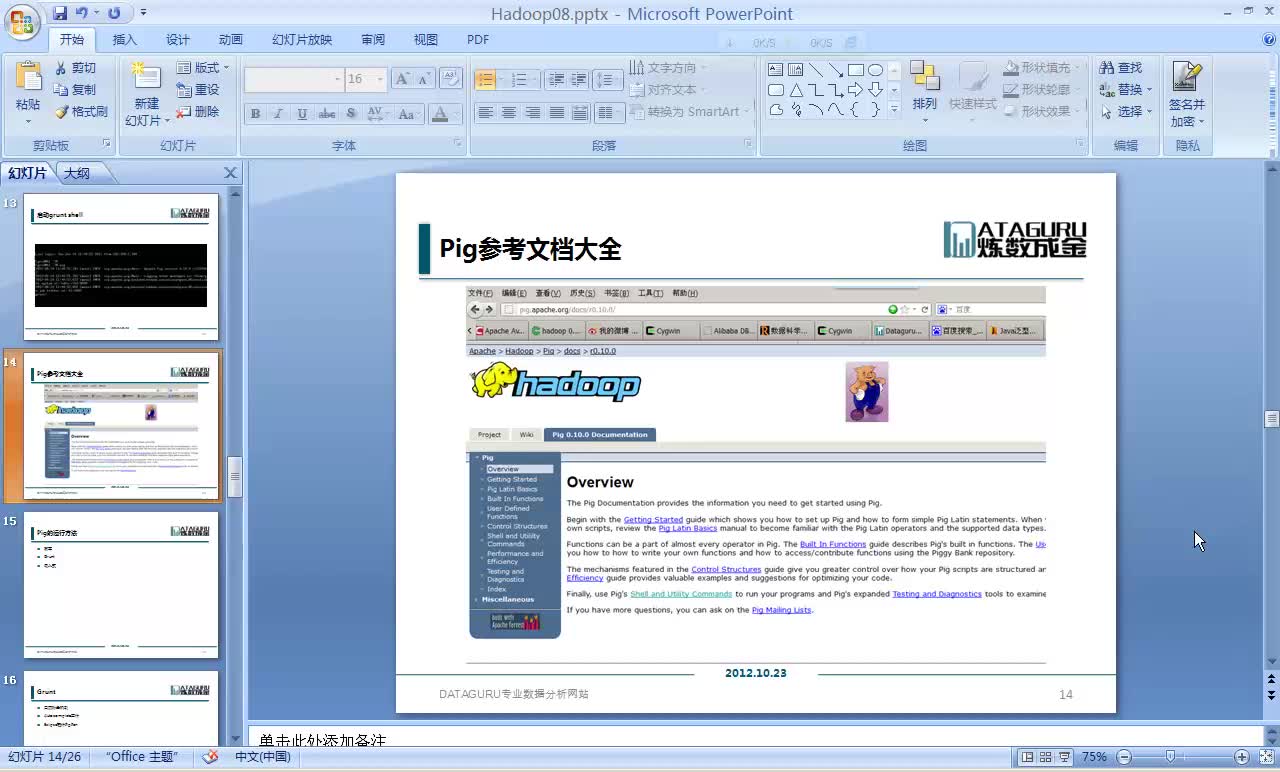Click the 重设 reset slide button

coord(198,90)
